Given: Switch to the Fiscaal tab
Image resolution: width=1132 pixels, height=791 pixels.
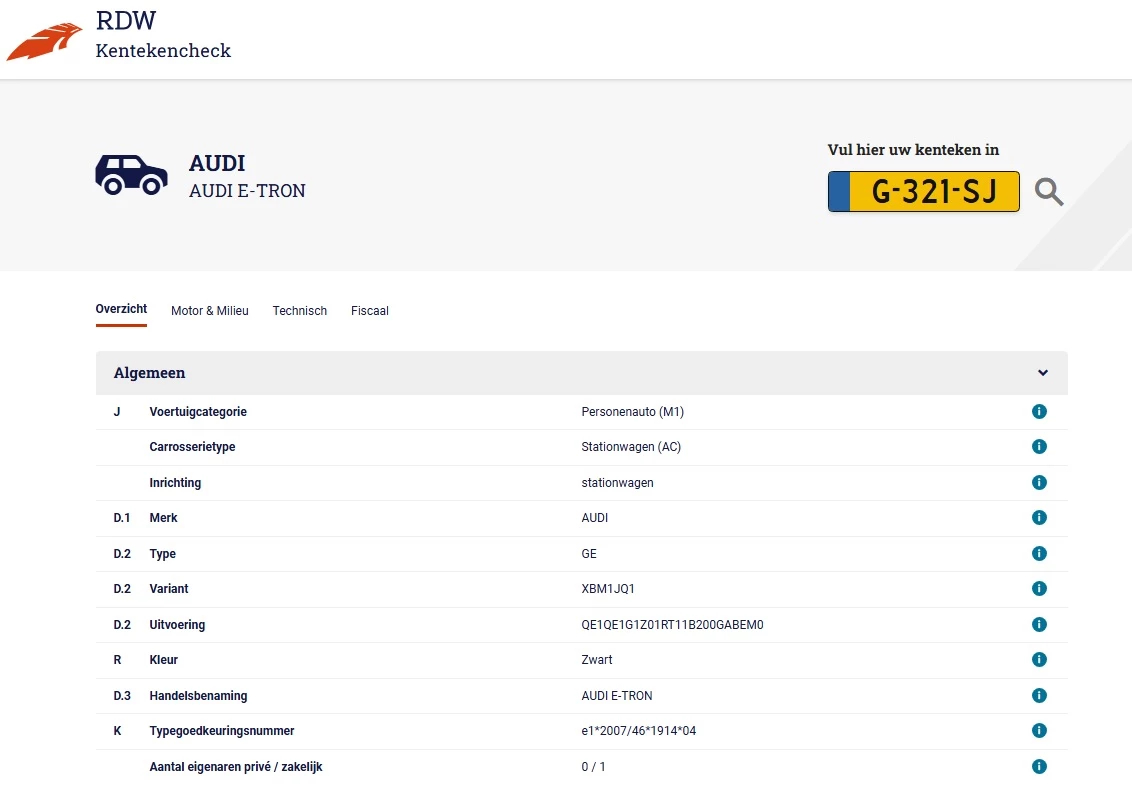Looking at the screenshot, I should [370, 311].
